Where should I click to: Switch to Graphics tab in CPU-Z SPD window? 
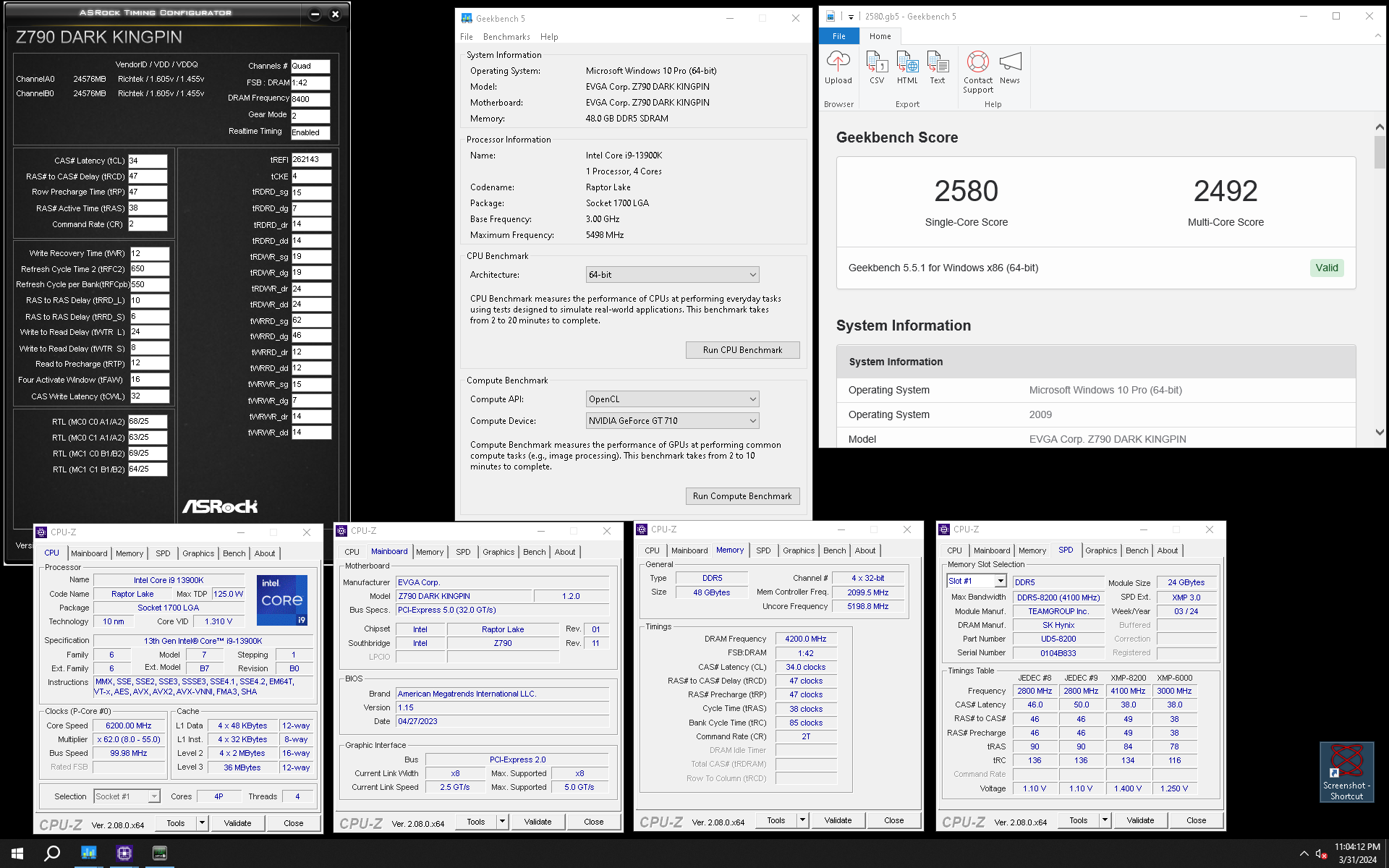pos(1100,550)
